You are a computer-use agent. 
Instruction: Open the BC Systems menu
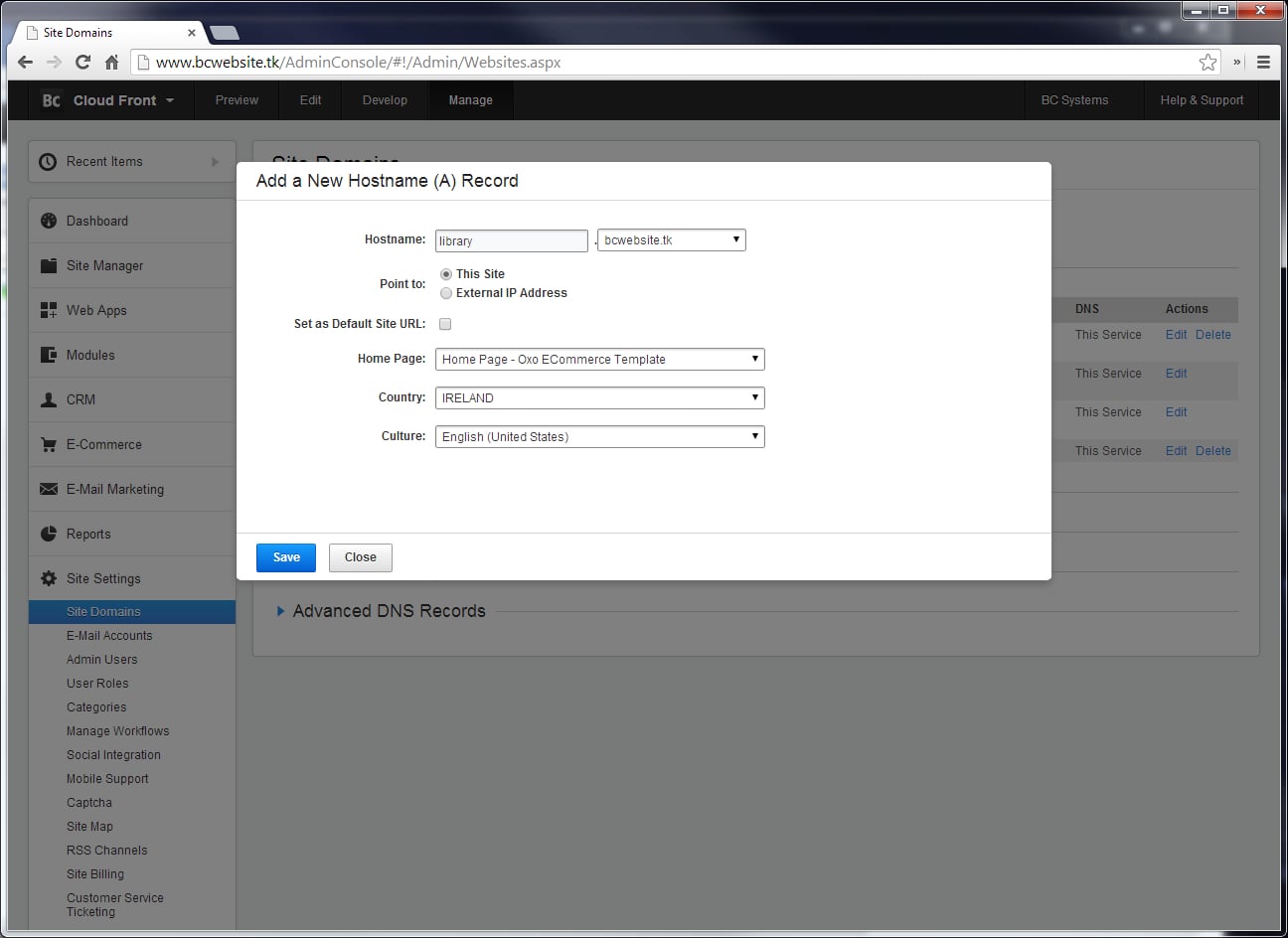(1074, 100)
